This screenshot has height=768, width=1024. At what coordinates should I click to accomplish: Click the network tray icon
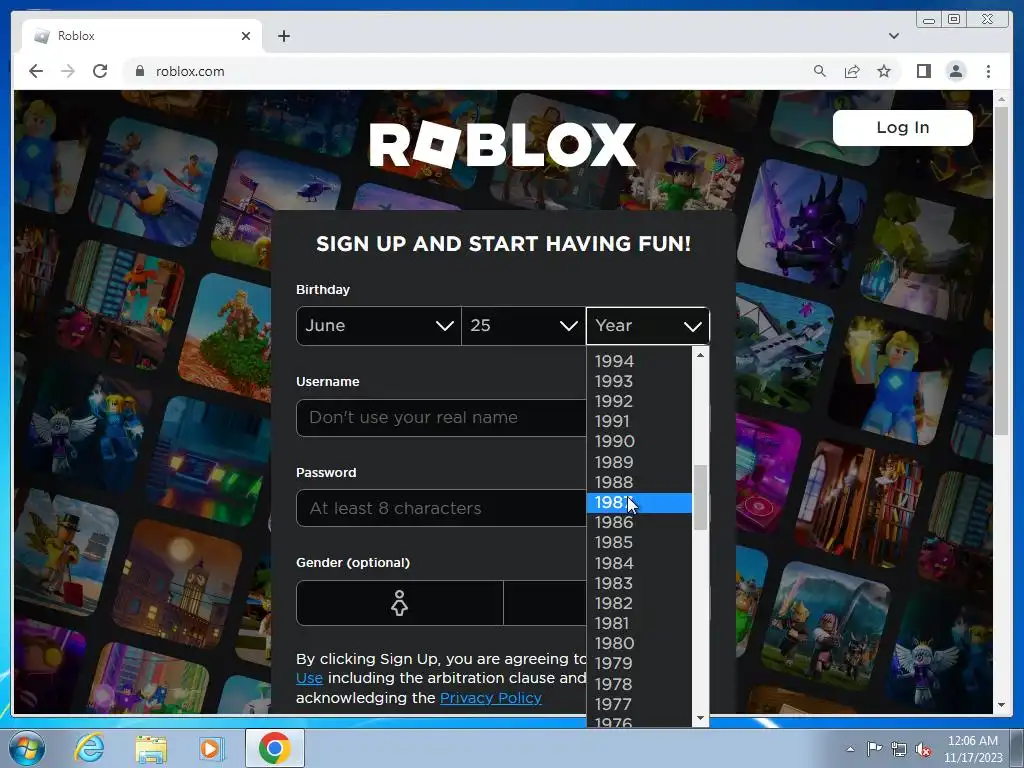click(899, 749)
